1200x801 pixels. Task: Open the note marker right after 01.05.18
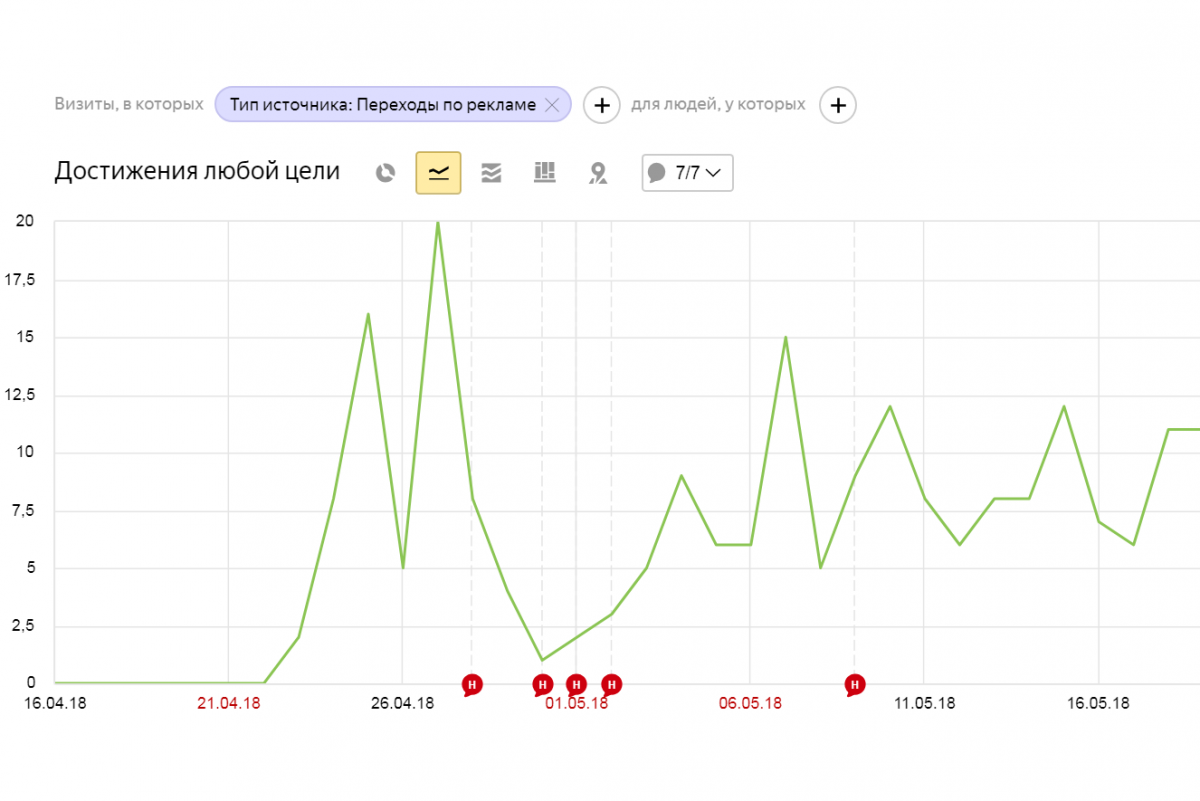coord(611,685)
